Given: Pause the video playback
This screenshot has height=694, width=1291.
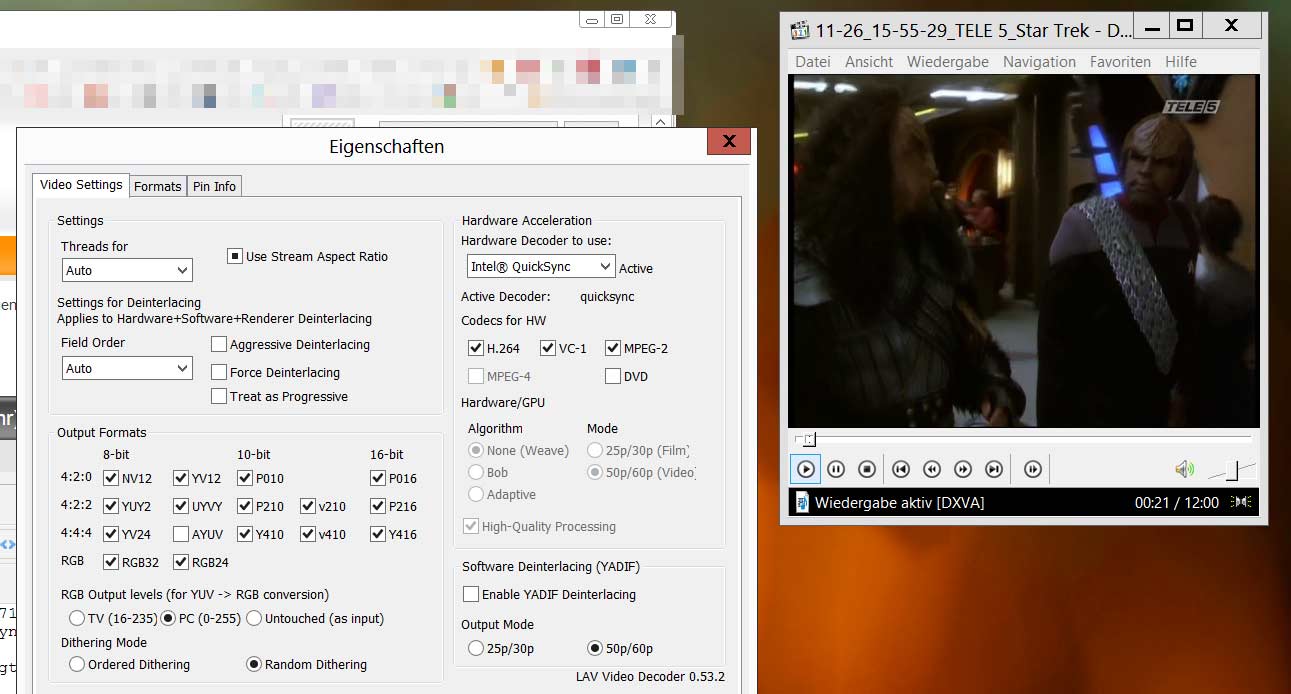Looking at the screenshot, I should coord(837,469).
